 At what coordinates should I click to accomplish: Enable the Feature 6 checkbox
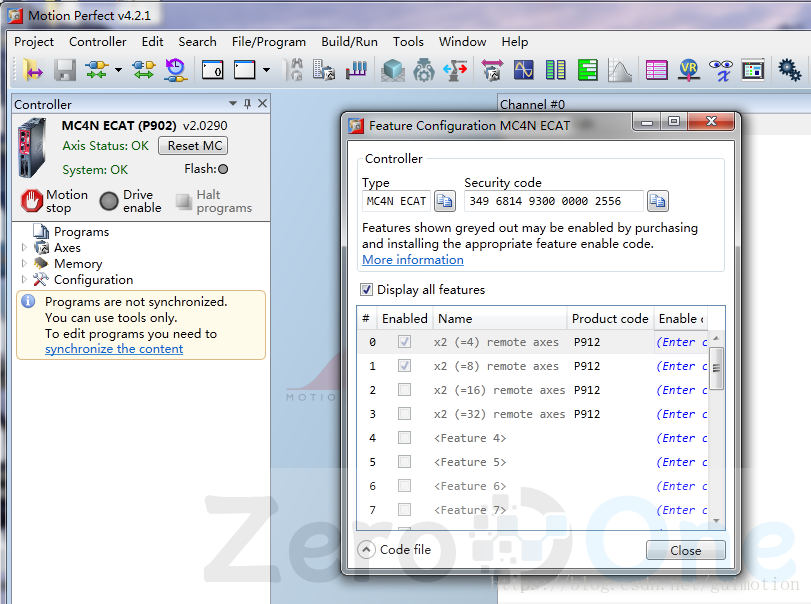point(404,486)
